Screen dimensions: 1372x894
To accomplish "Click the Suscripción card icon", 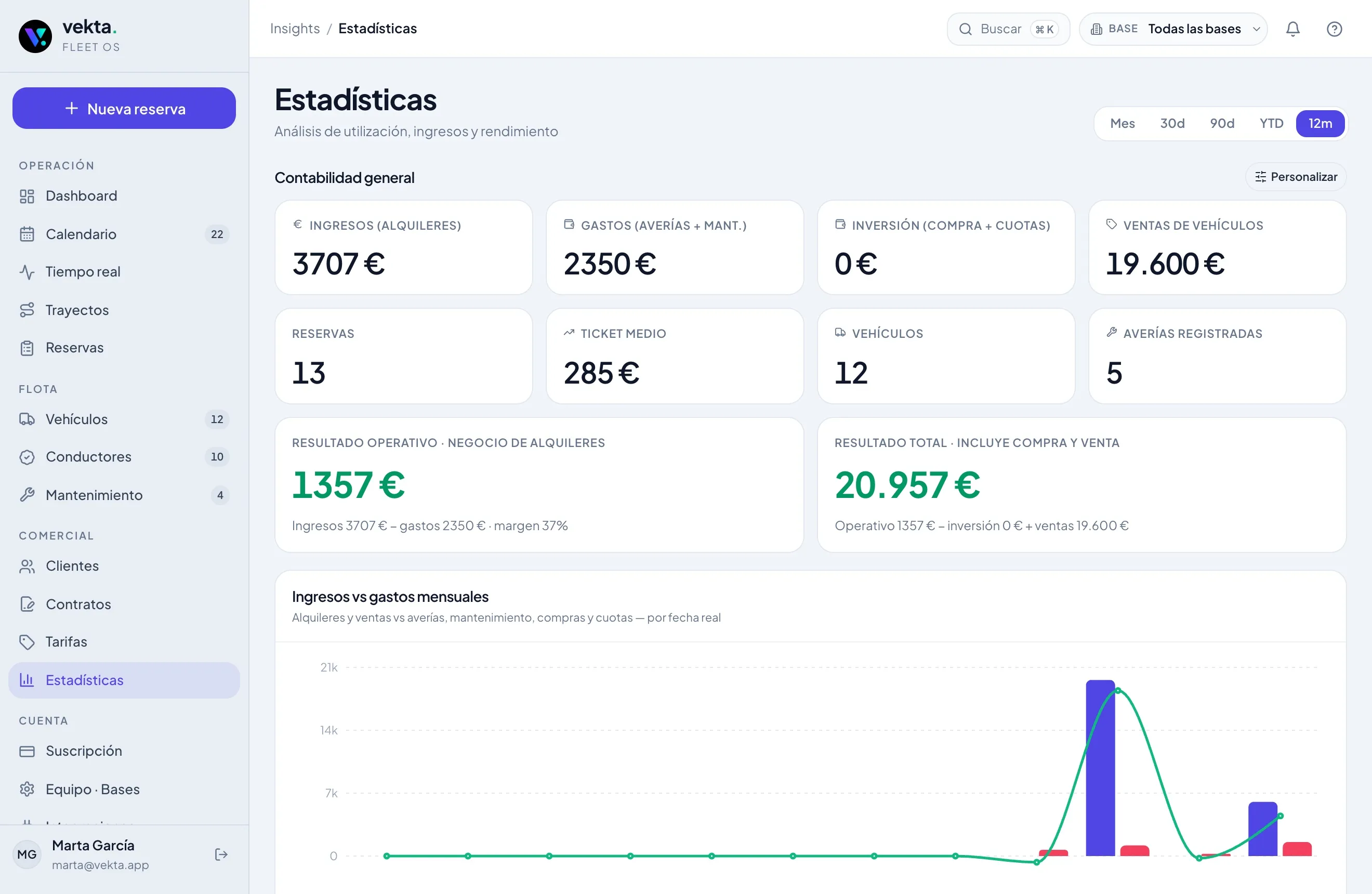I will coord(27,751).
